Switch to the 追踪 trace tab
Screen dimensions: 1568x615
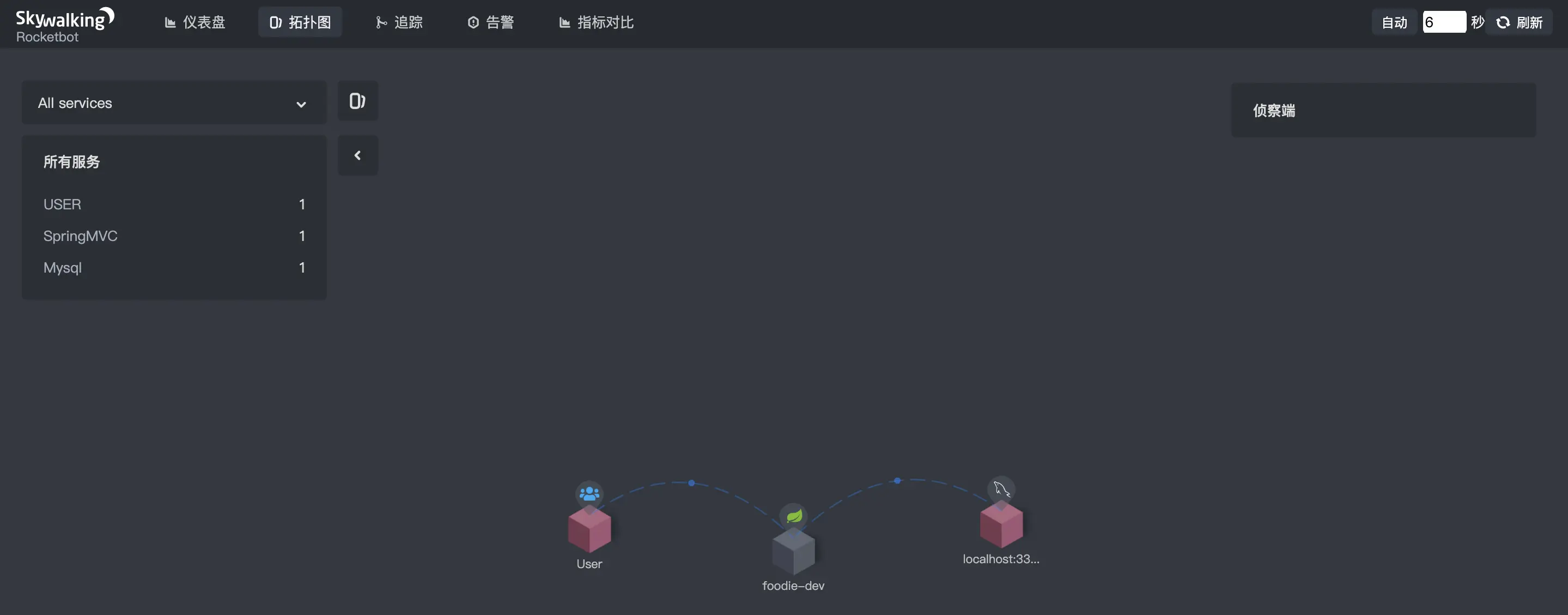click(x=399, y=22)
